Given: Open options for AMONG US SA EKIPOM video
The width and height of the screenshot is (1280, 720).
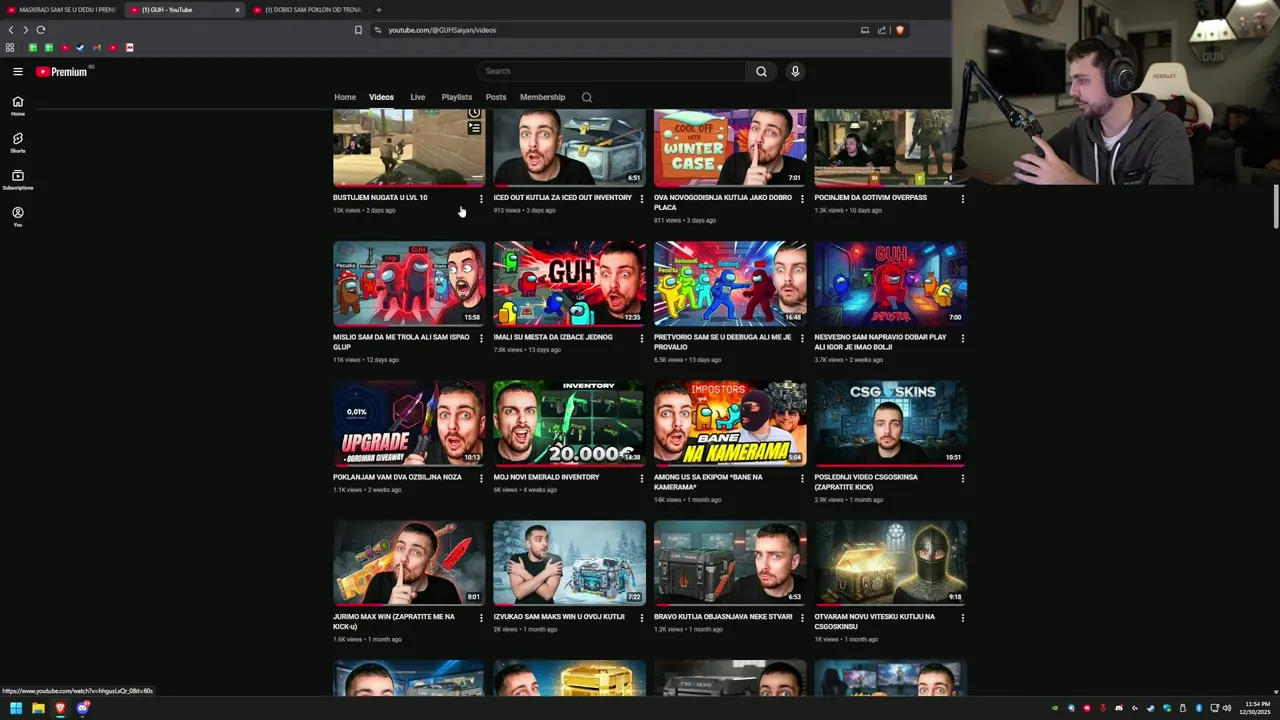Looking at the screenshot, I should (x=802, y=479).
